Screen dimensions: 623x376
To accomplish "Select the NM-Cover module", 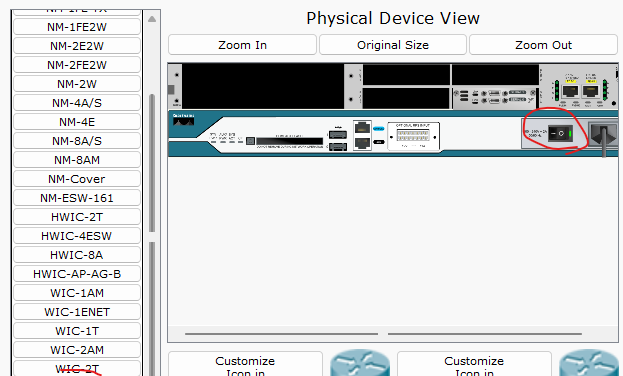I will (x=77, y=179).
